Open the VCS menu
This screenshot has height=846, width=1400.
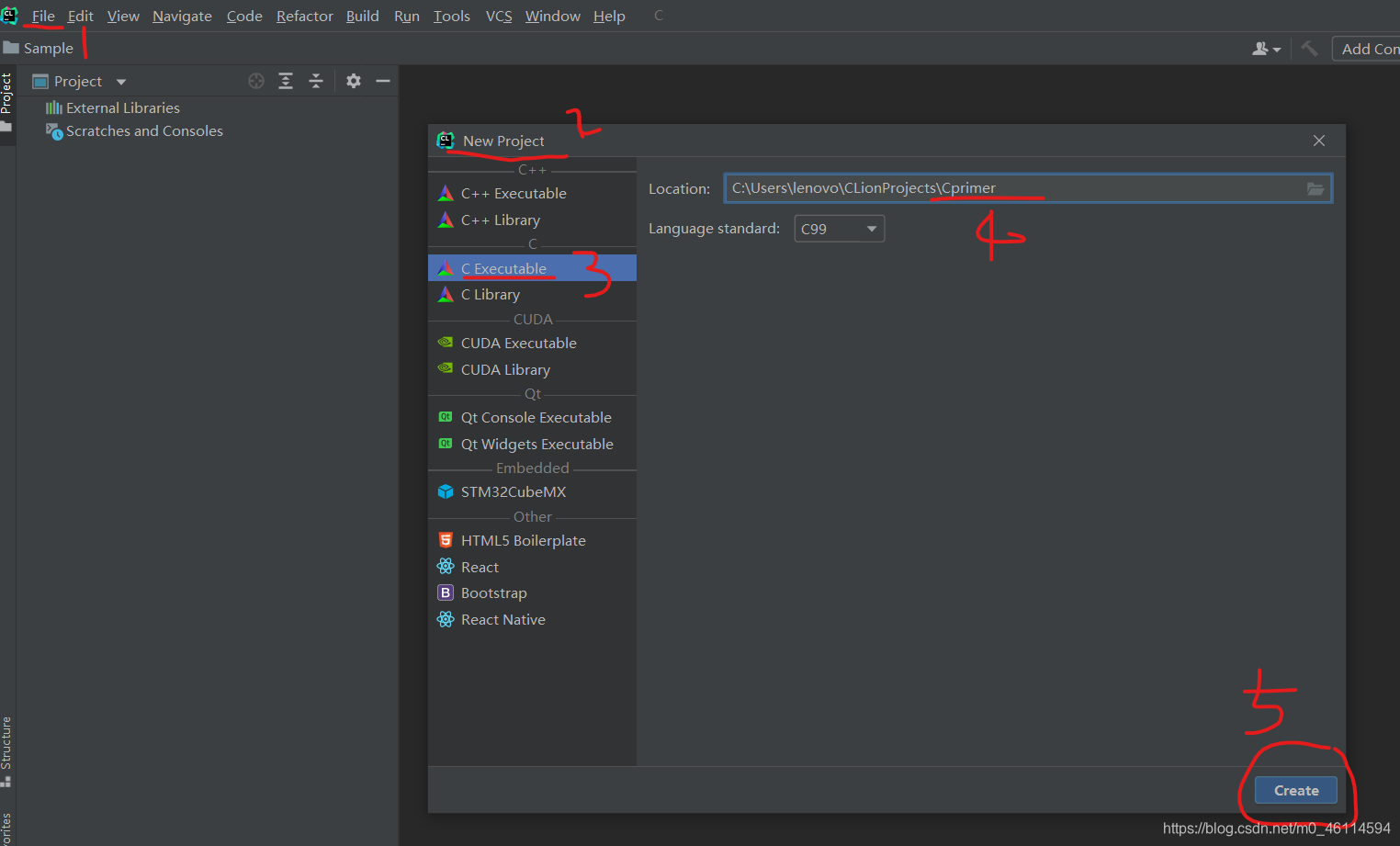[x=499, y=17]
